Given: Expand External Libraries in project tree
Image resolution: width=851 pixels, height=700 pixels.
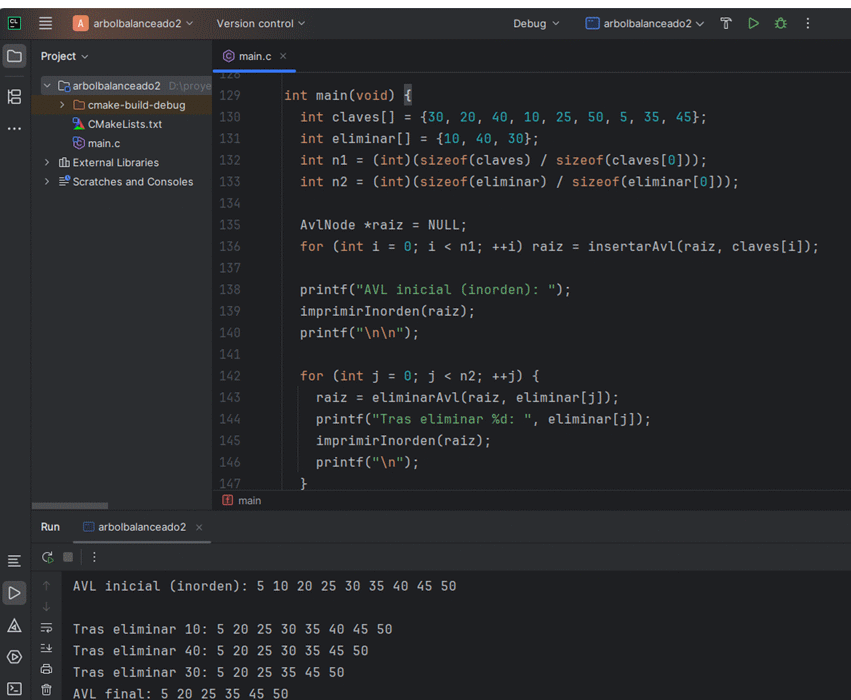Looking at the screenshot, I should [x=47, y=162].
